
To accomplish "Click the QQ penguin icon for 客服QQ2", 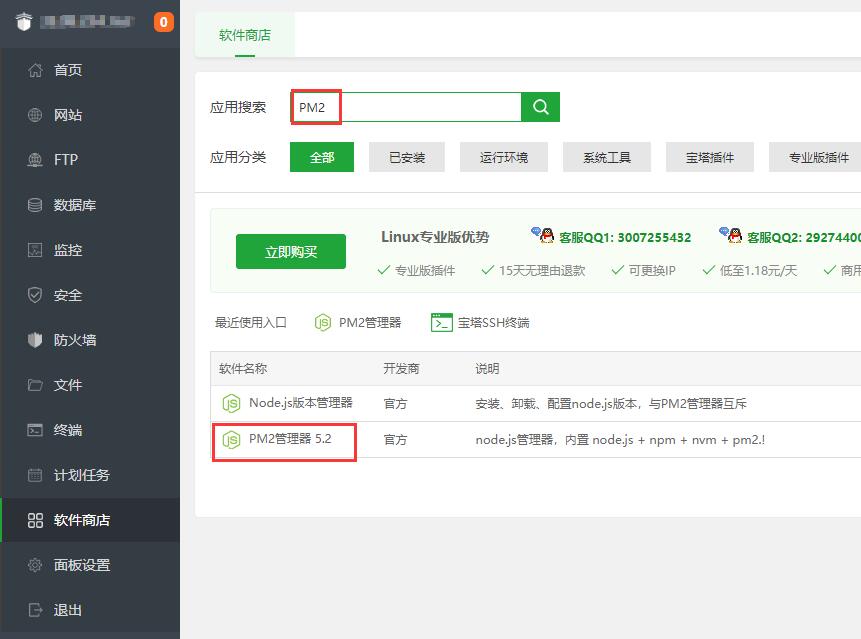I will click(731, 235).
